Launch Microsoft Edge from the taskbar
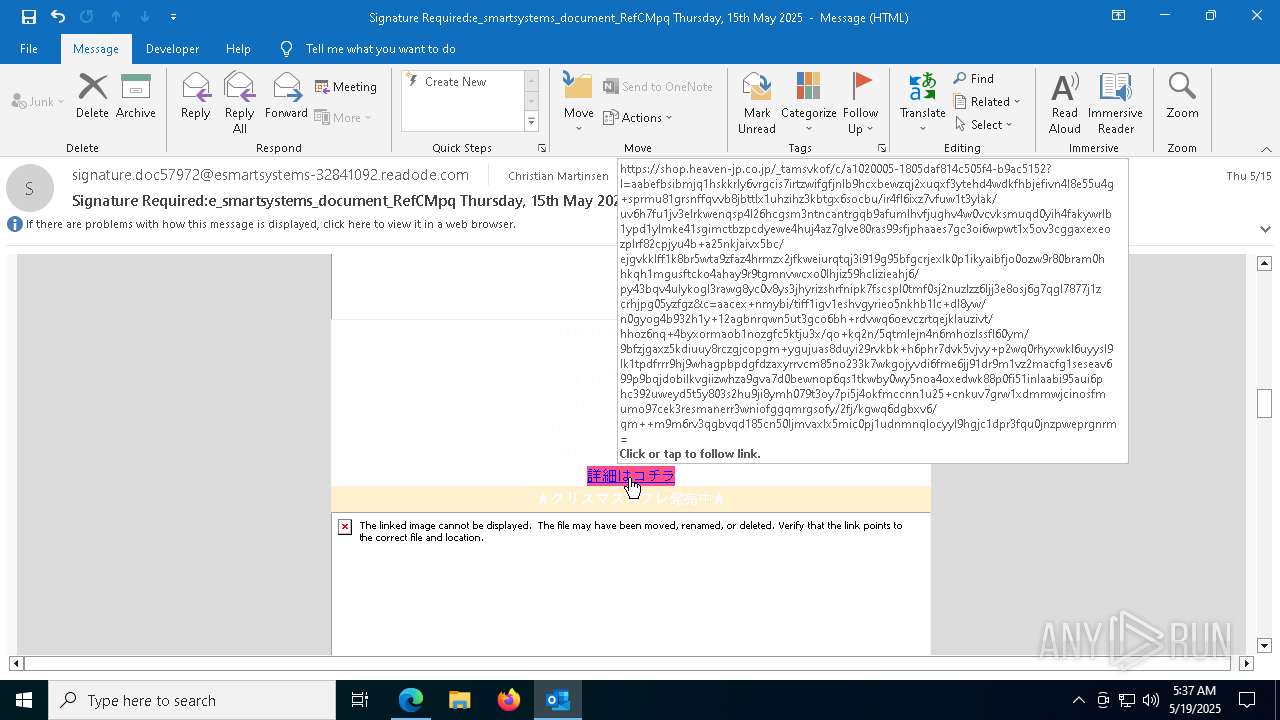Viewport: 1280px width, 720px height. pyautogui.click(x=411, y=700)
